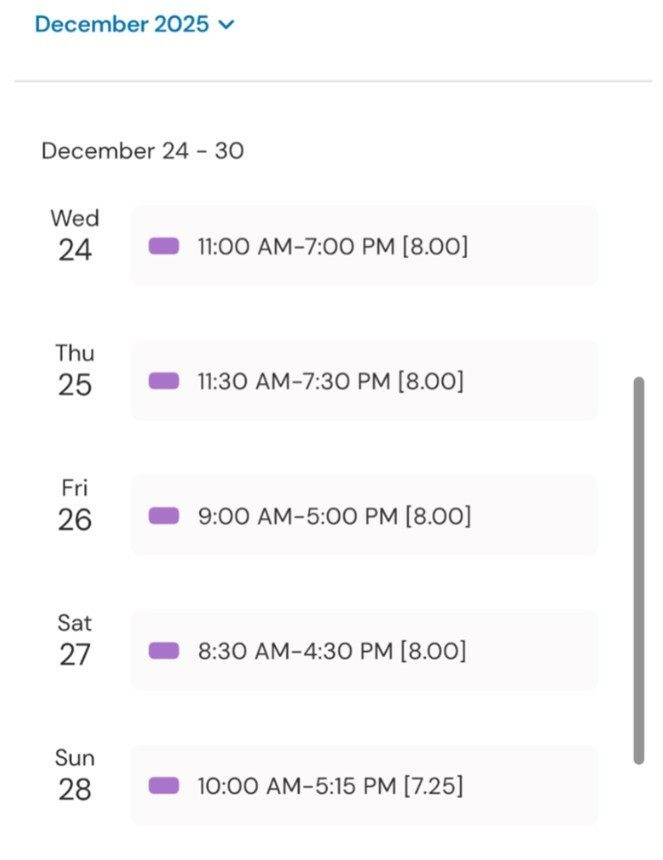Click the chevron next to December 2025

click(225, 25)
